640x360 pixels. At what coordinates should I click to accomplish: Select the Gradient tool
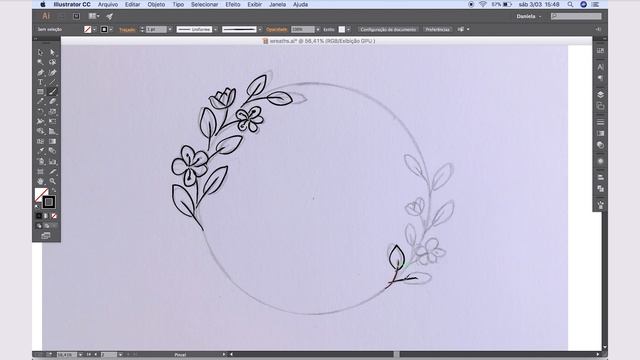[52, 141]
